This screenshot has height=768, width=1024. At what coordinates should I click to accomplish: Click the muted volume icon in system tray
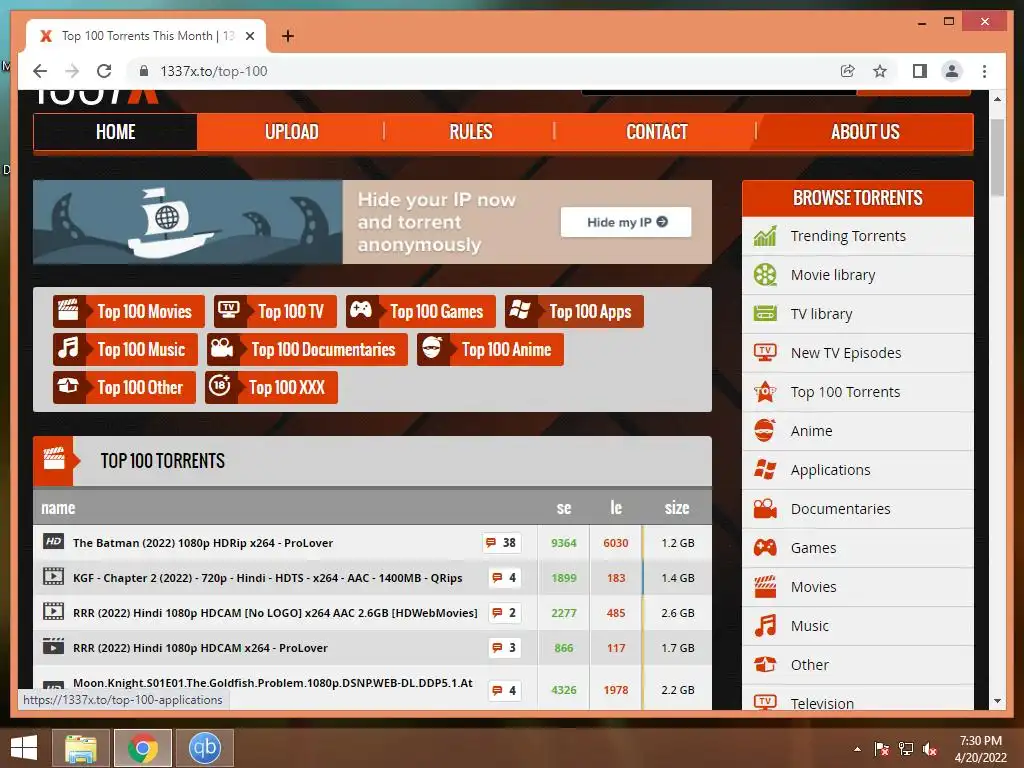coord(930,748)
